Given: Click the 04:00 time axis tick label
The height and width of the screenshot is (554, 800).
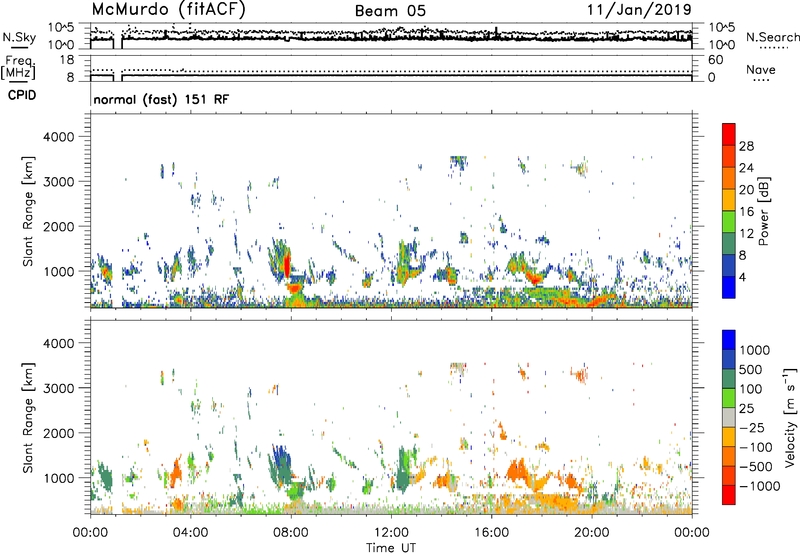Looking at the screenshot, I should [x=190, y=533].
